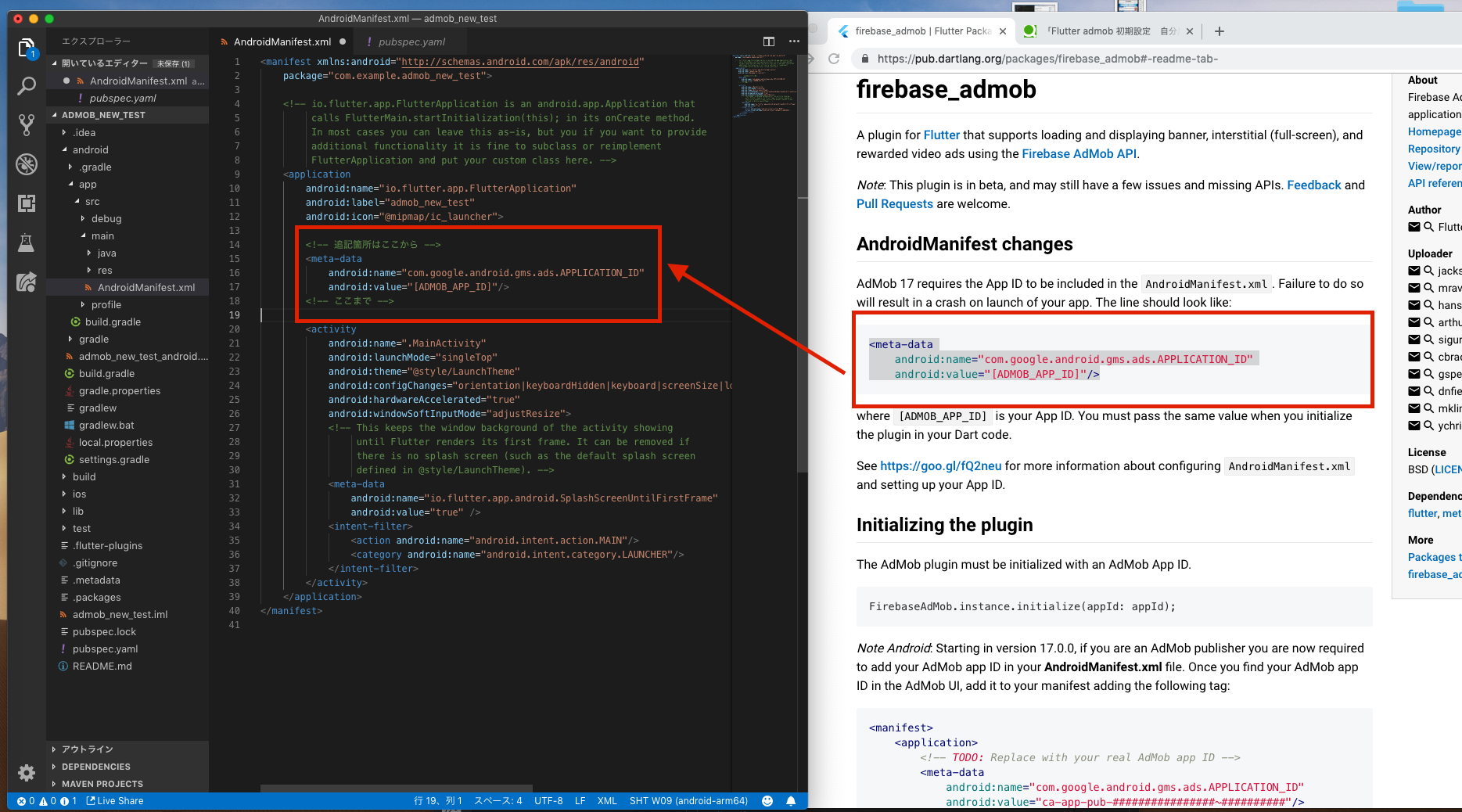Switch to the AndroidManifest.xml editor tab

(282, 41)
